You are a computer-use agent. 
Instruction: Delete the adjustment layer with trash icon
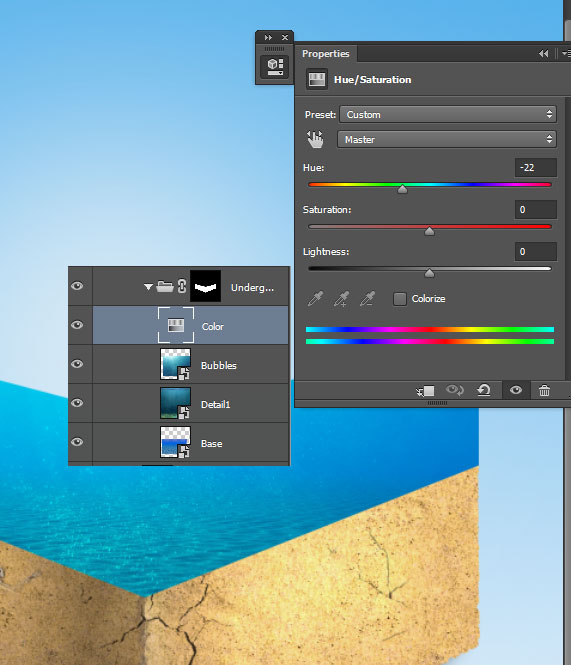(x=544, y=390)
